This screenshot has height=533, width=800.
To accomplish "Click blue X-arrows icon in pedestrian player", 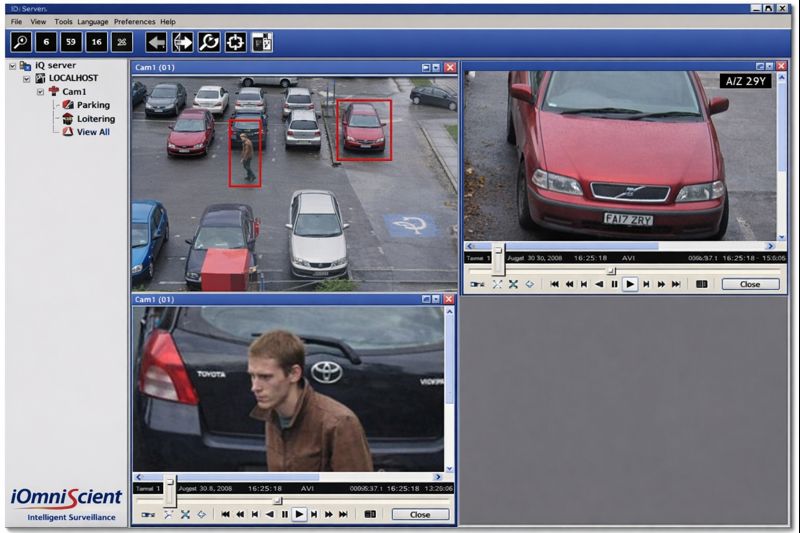I will [x=185, y=514].
